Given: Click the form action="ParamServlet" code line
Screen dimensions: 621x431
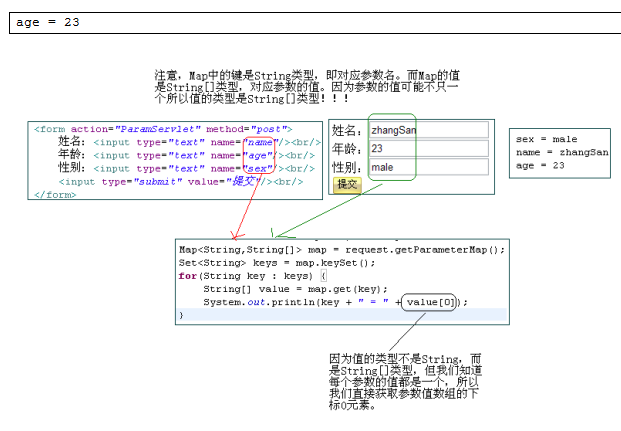Looking at the screenshot, I should coord(163,129).
